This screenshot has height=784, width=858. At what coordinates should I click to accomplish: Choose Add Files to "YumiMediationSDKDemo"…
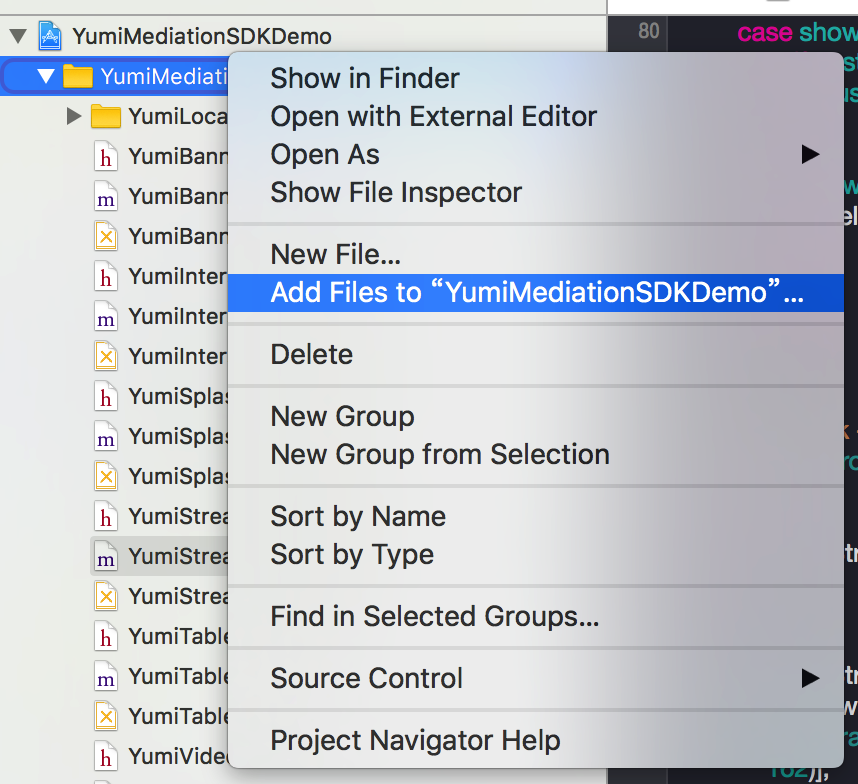536,293
